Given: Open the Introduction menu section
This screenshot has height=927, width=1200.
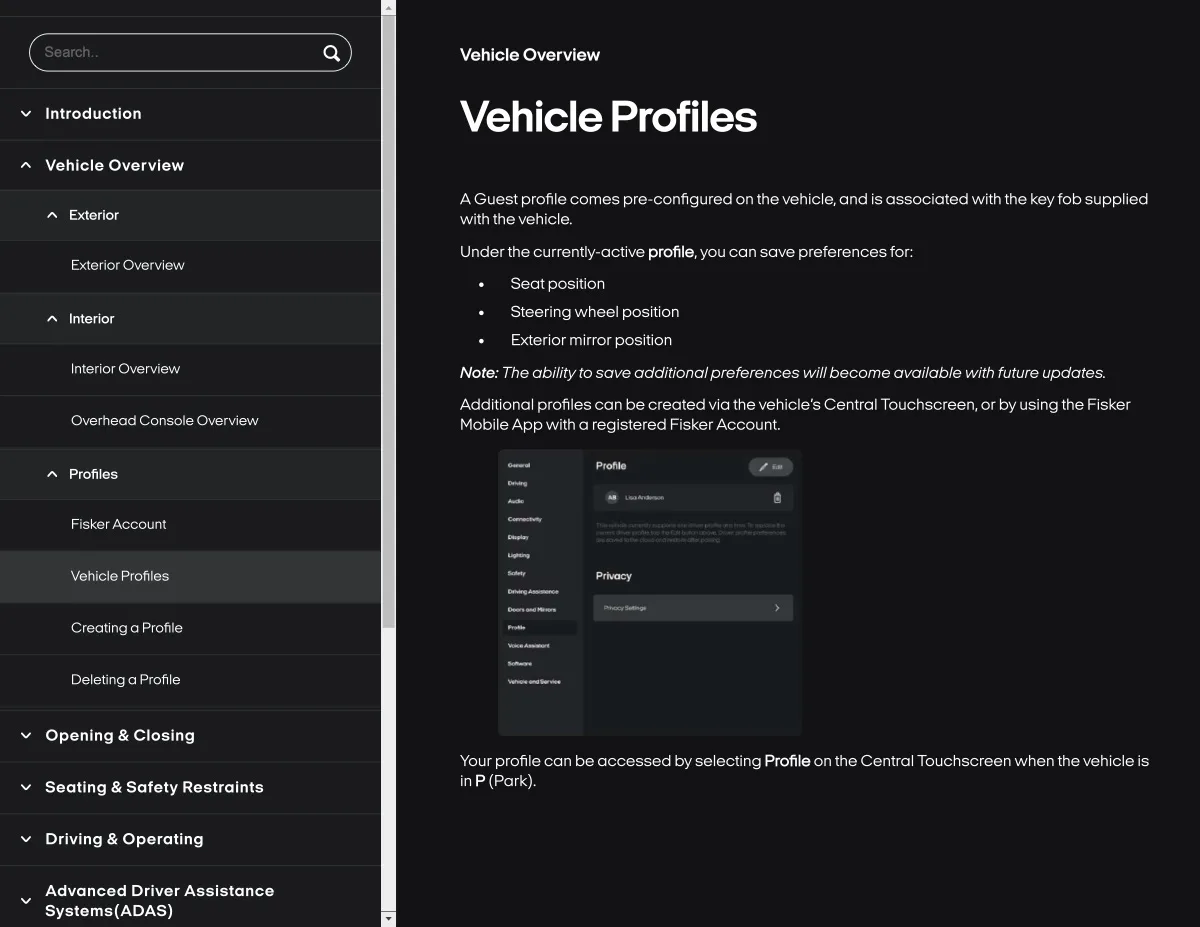Looking at the screenshot, I should click(93, 114).
